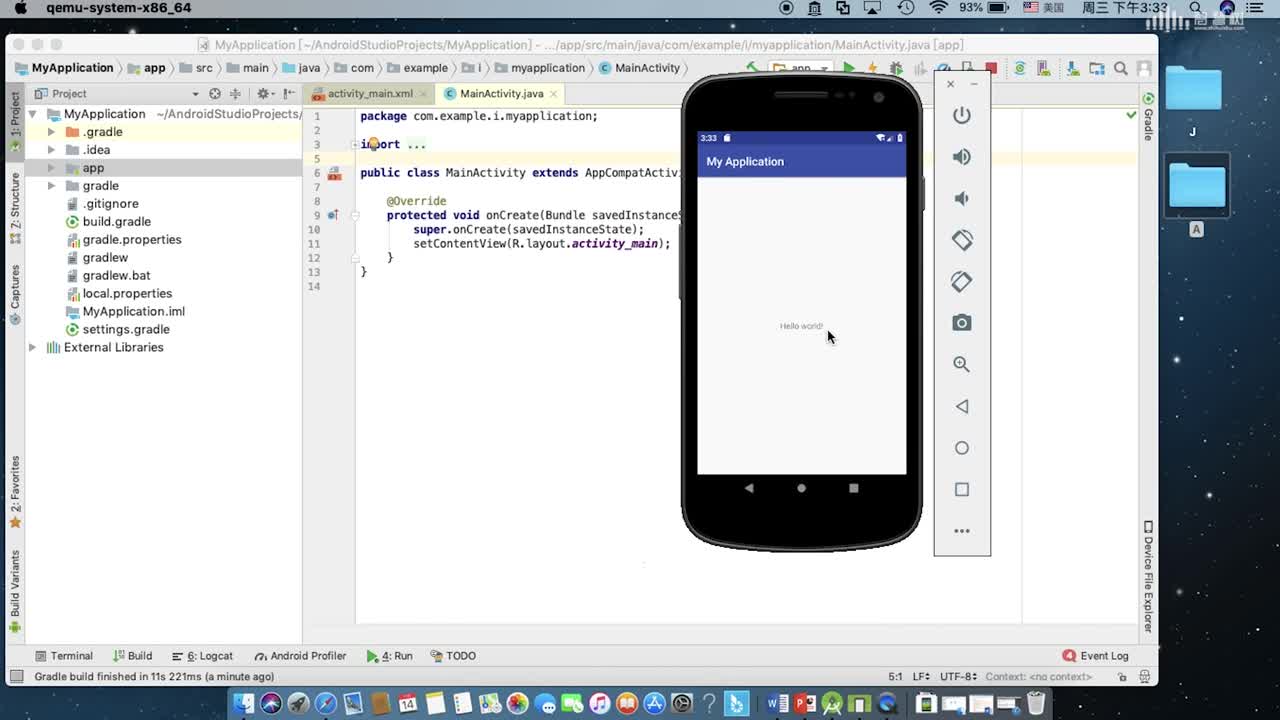This screenshot has width=1280, height=720.
Task: Expand the folded import statement
Action: 355,144
